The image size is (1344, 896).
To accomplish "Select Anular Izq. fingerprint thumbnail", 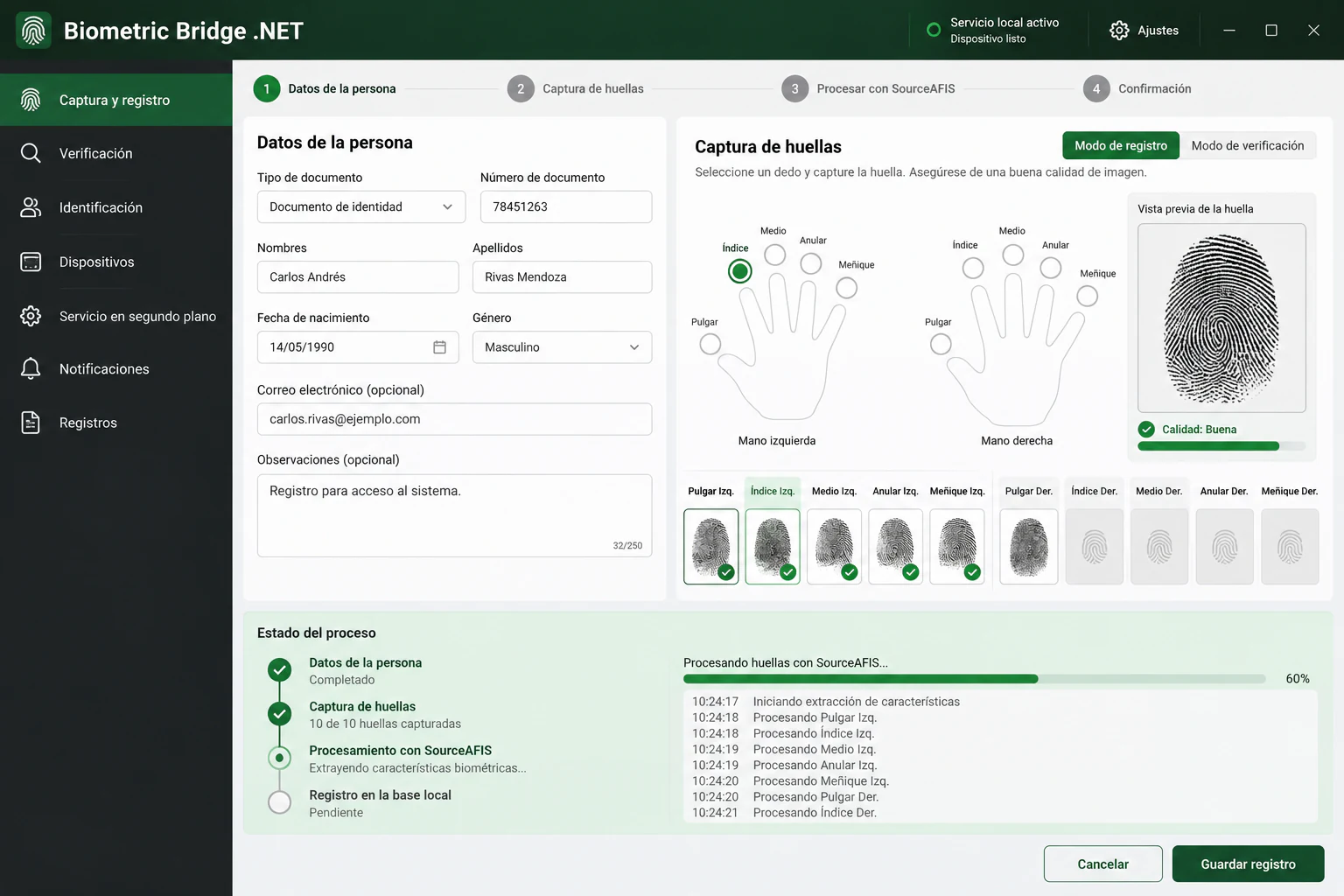I will tap(896, 547).
